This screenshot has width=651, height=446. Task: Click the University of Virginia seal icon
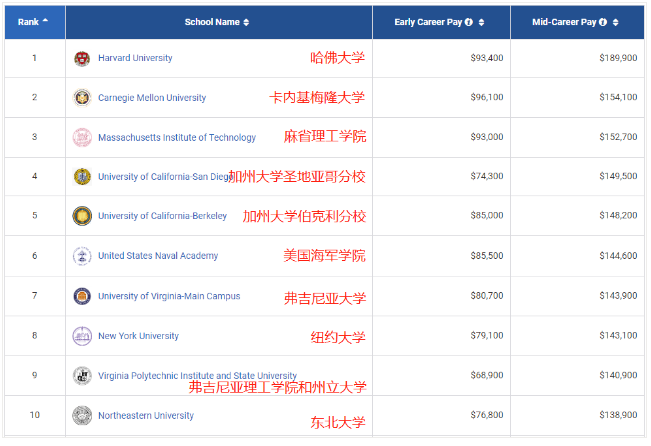click(82, 296)
